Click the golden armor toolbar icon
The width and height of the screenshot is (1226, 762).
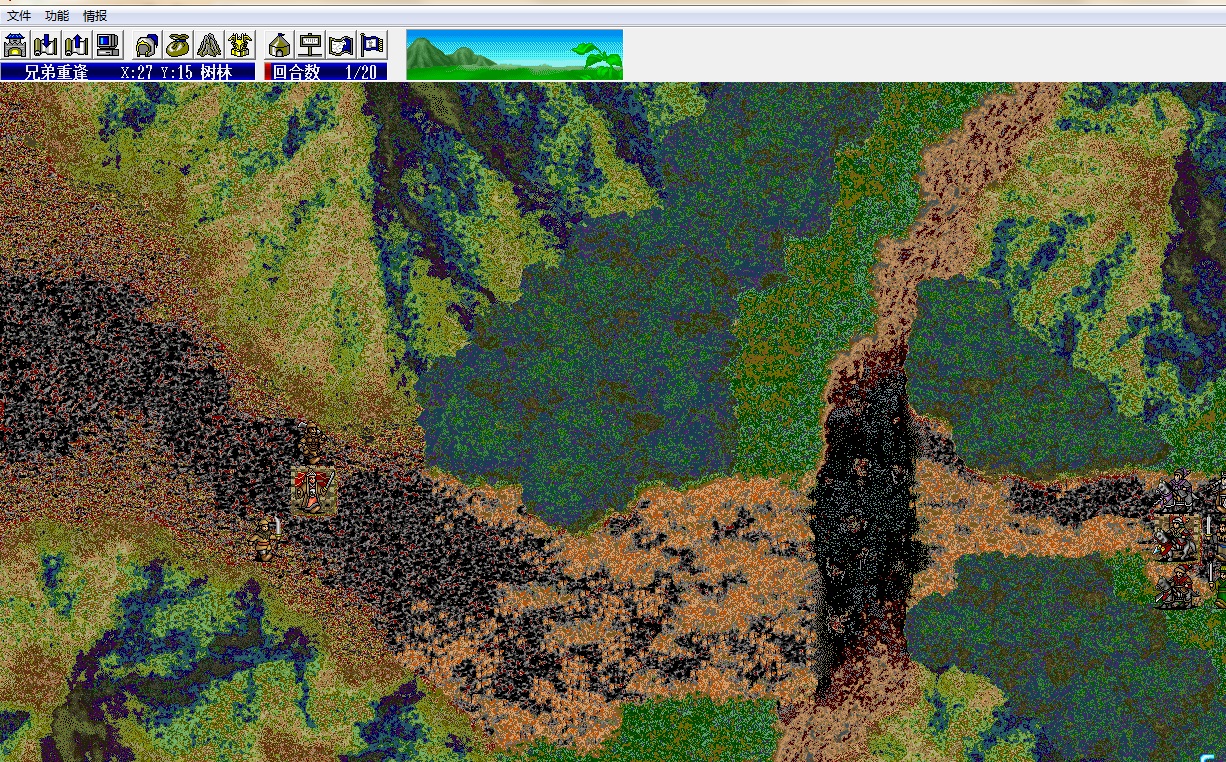(x=240, y=45)
